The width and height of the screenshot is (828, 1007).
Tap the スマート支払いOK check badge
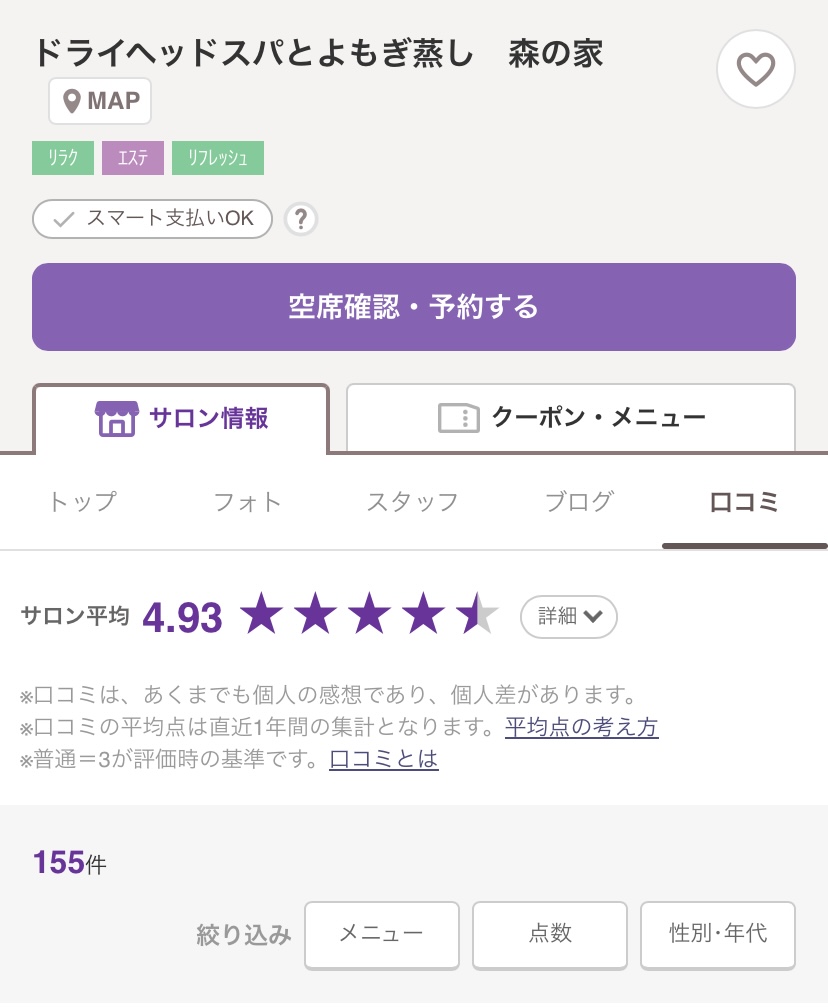click(152, 219)
